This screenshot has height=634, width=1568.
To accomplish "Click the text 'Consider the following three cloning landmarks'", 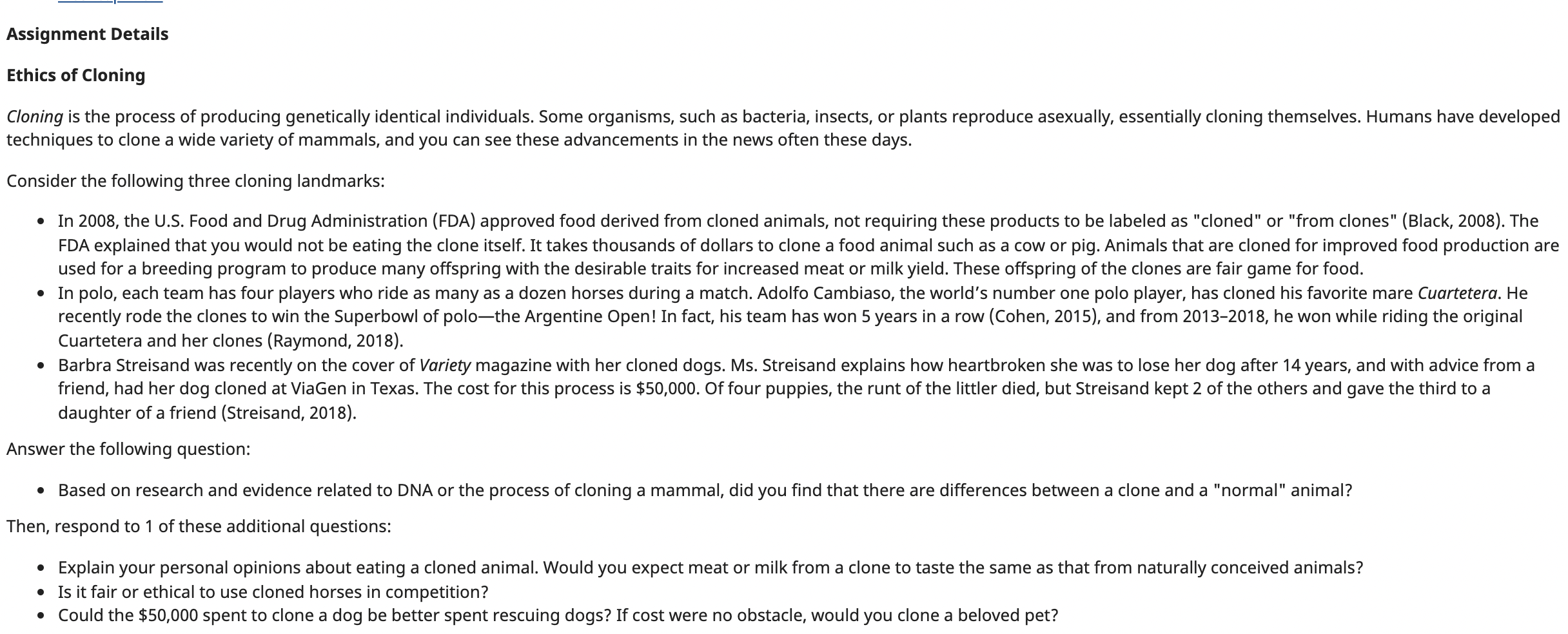I will 195,181.
